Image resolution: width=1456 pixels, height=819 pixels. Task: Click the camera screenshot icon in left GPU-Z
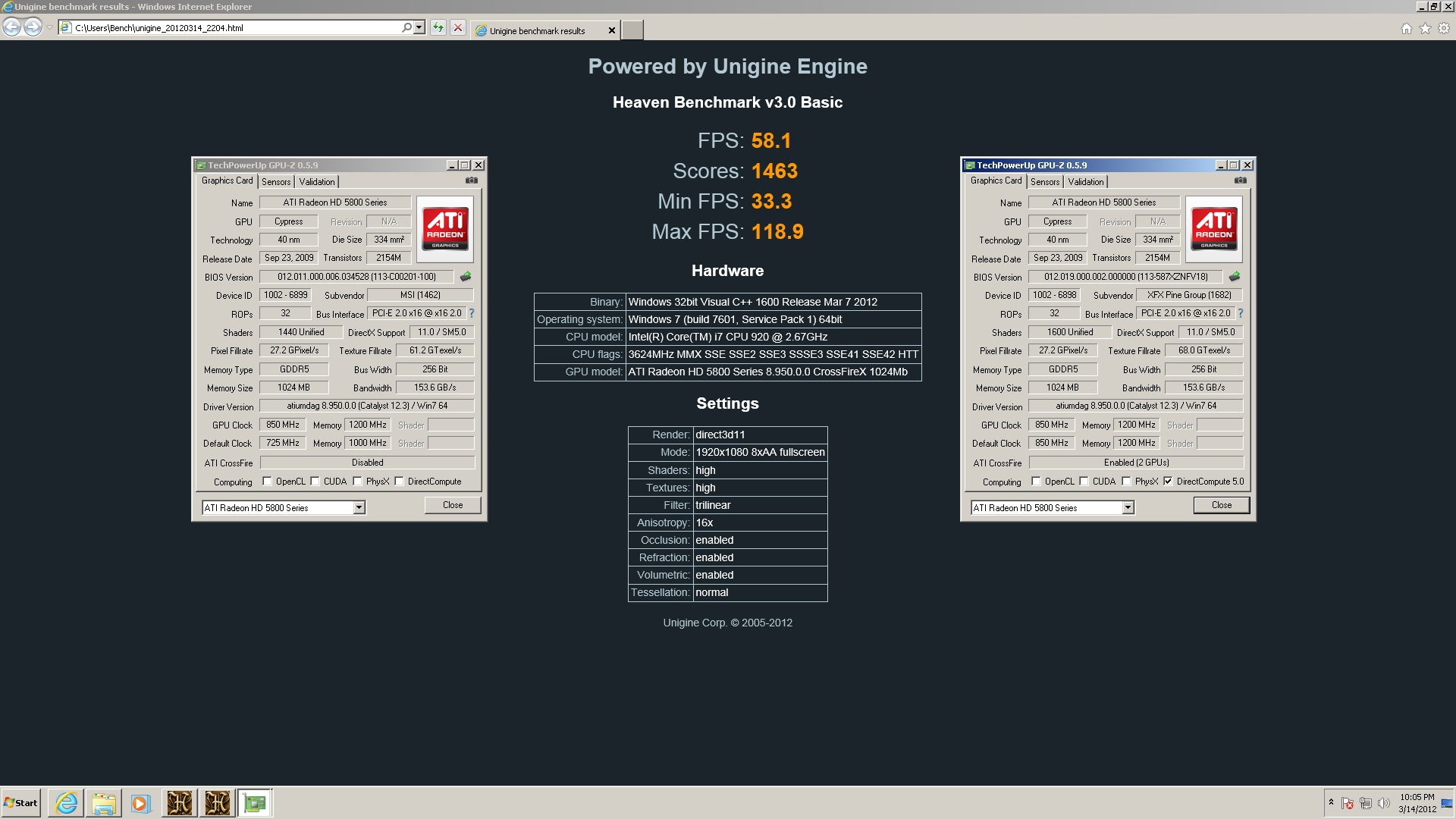click(x=471, y=180)
